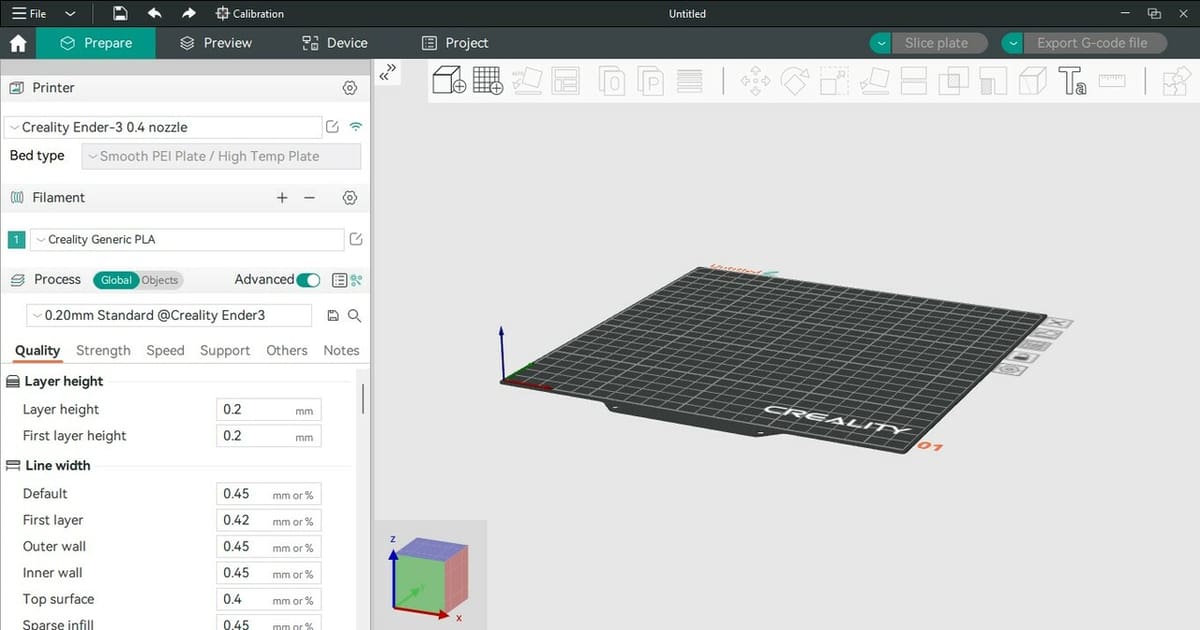Select the Measure ruler tool

coord(1112,80)
